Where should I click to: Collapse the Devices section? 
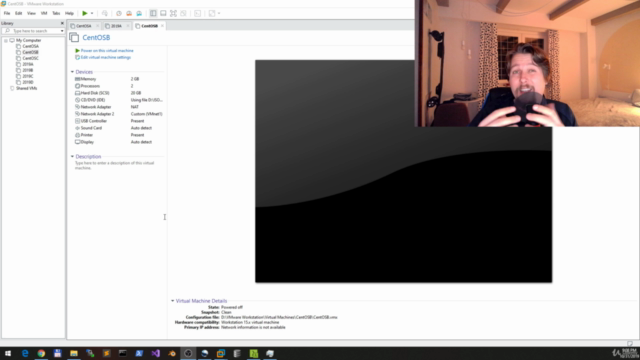(x=72, y=72)
